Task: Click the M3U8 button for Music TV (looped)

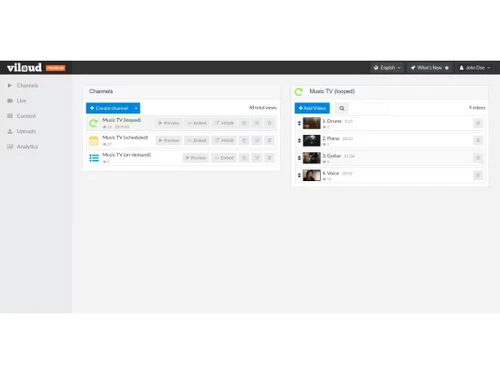Action: tap(224, 123)
